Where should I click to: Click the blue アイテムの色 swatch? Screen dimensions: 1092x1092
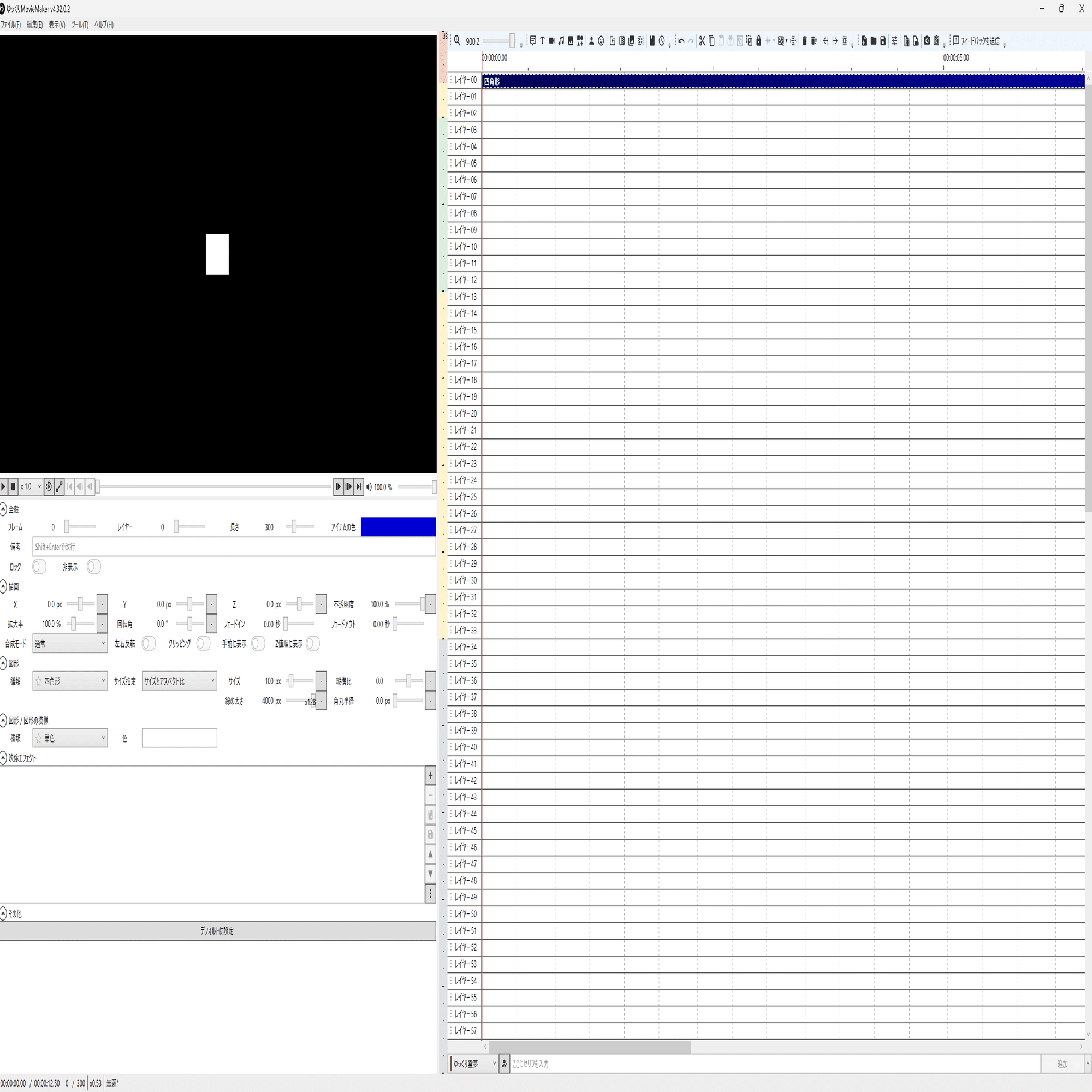pyautogui.click(x=398, y=527)
